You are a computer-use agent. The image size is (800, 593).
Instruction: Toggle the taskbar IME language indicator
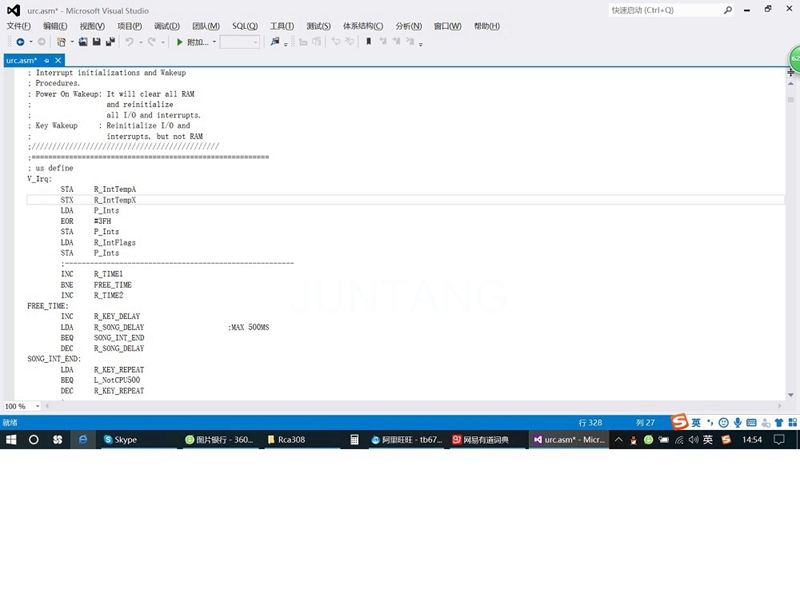(708, 439)
